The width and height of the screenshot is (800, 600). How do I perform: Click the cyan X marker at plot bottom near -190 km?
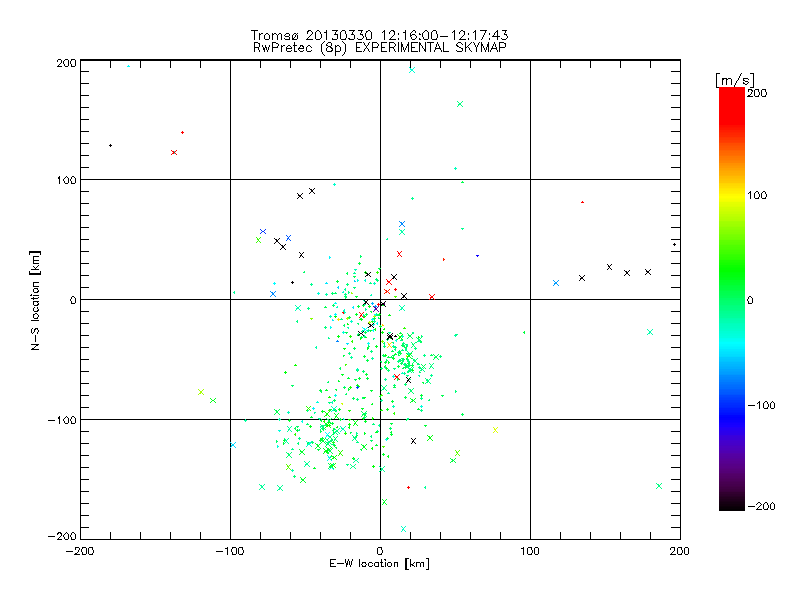point(403,529)
